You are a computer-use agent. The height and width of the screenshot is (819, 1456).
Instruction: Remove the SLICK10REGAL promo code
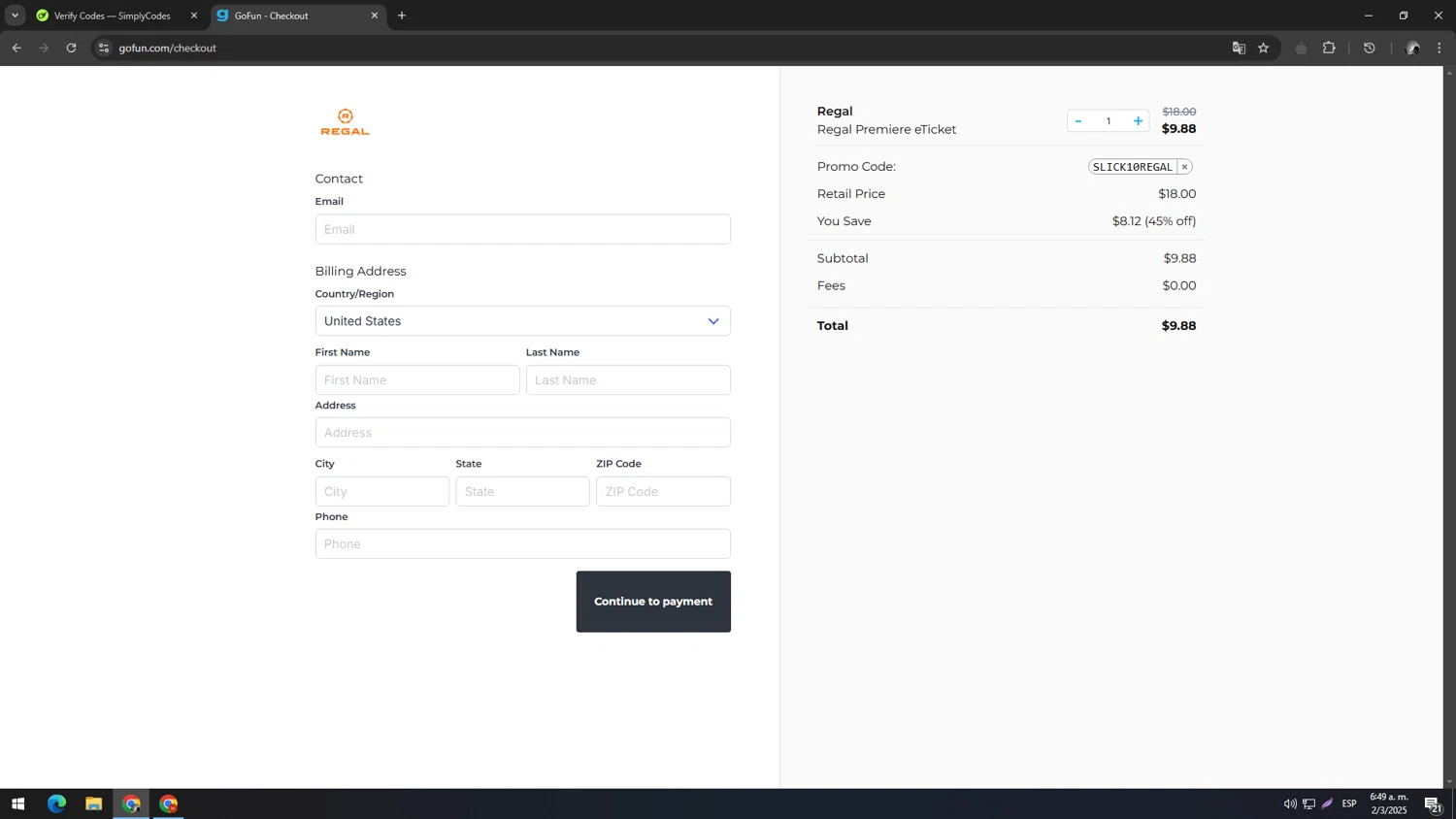pyautogui.click(x=1184, y=167)
